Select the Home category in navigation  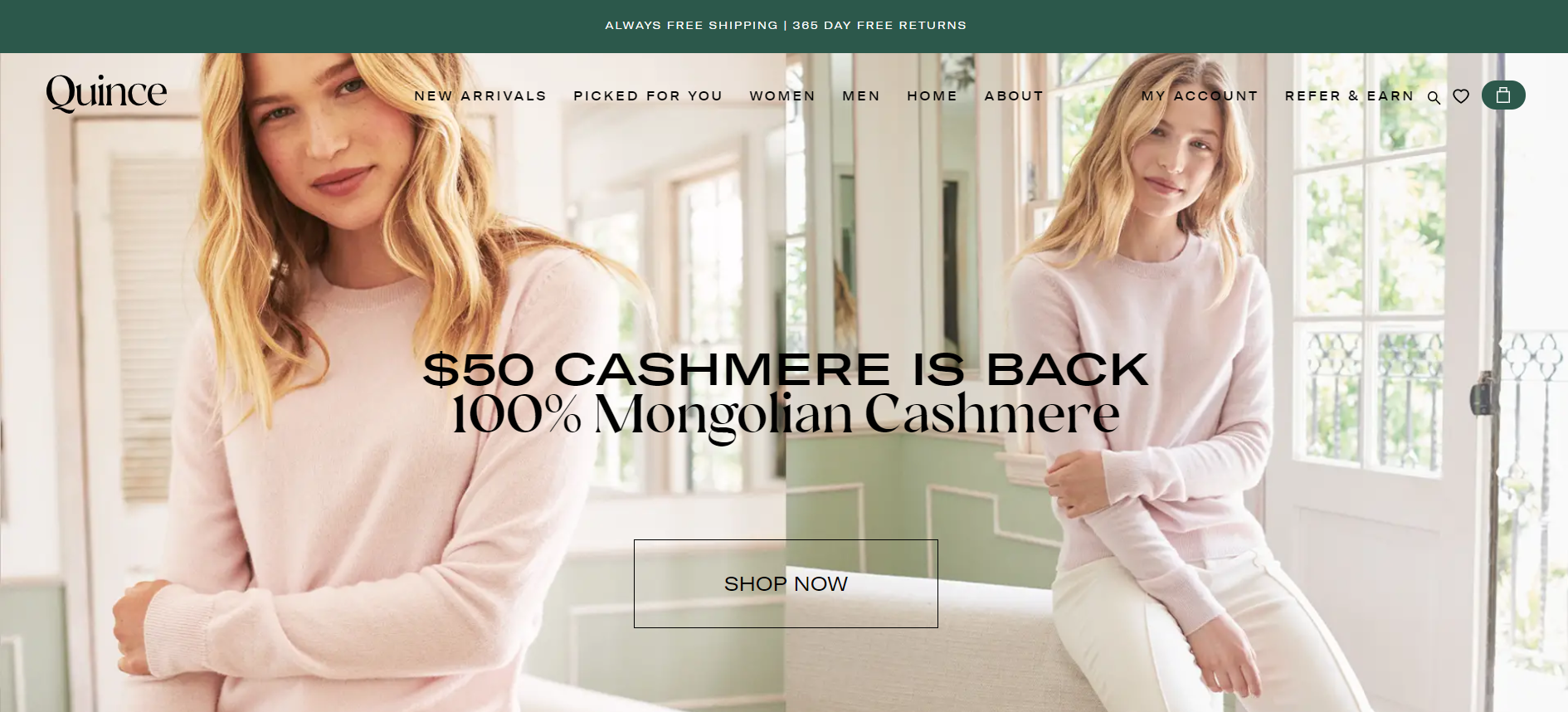point(932,96)
